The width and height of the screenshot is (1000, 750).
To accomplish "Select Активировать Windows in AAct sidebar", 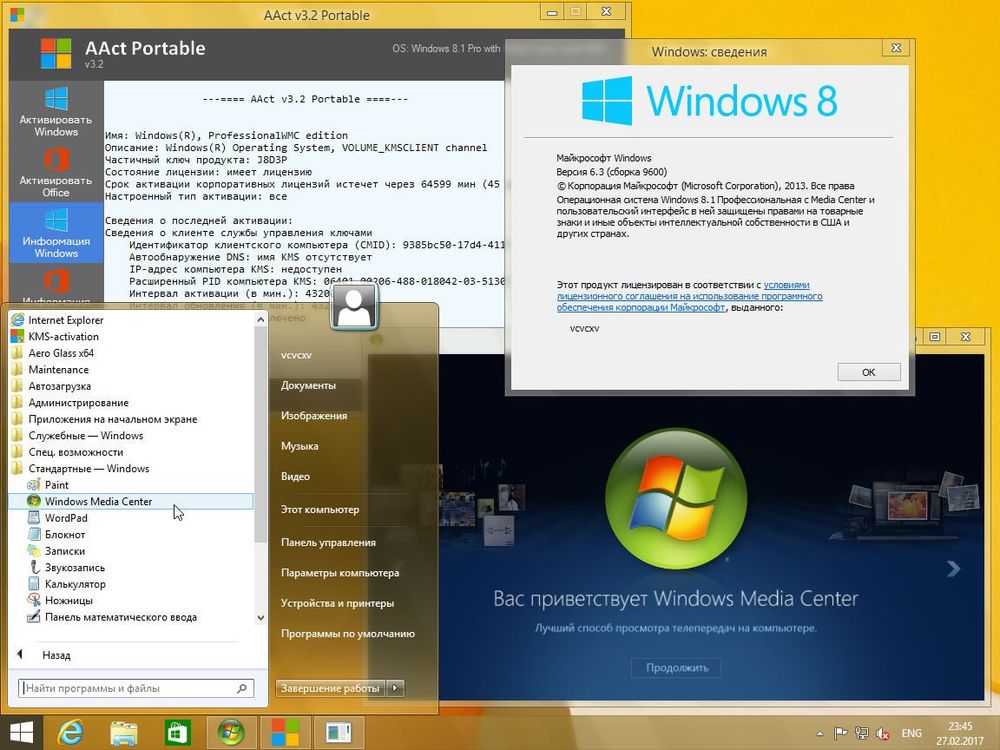I will [56, 112].
